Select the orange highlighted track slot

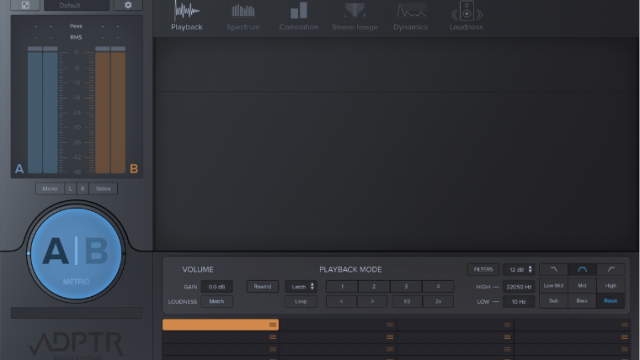(x=220, y=325)
